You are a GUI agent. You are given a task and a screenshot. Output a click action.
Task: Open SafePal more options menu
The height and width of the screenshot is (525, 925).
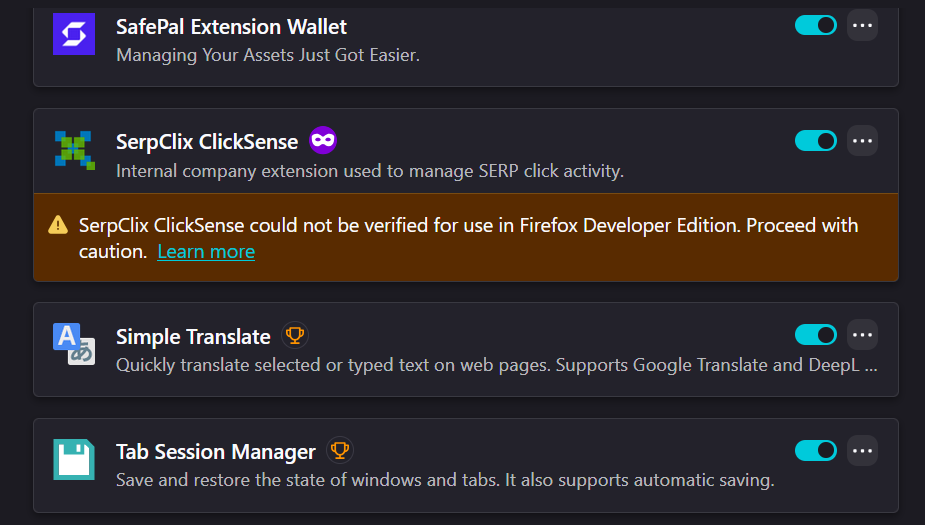pyautogui.click(x=862, y=25)
